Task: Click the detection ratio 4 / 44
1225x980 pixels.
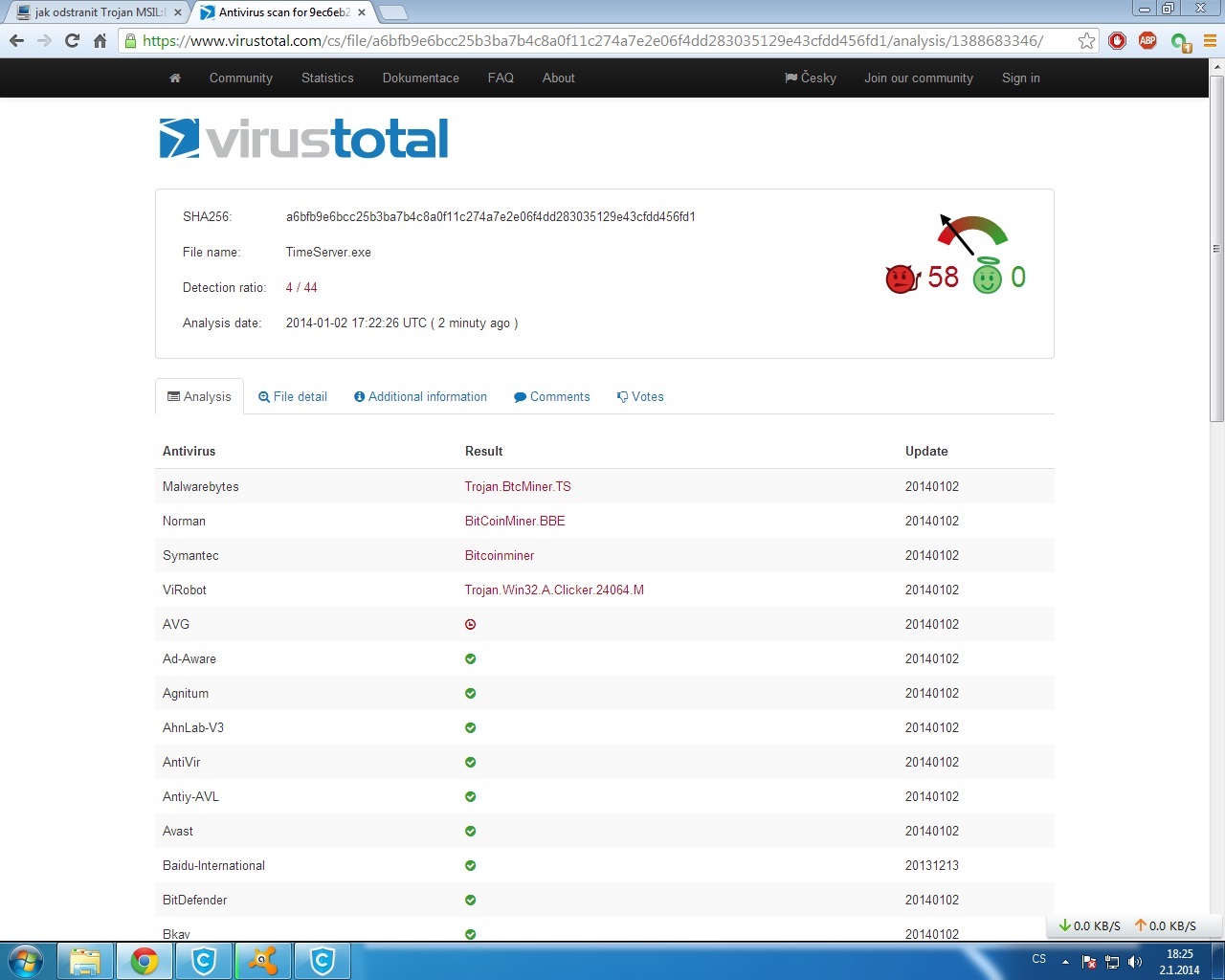Action: 301,287
